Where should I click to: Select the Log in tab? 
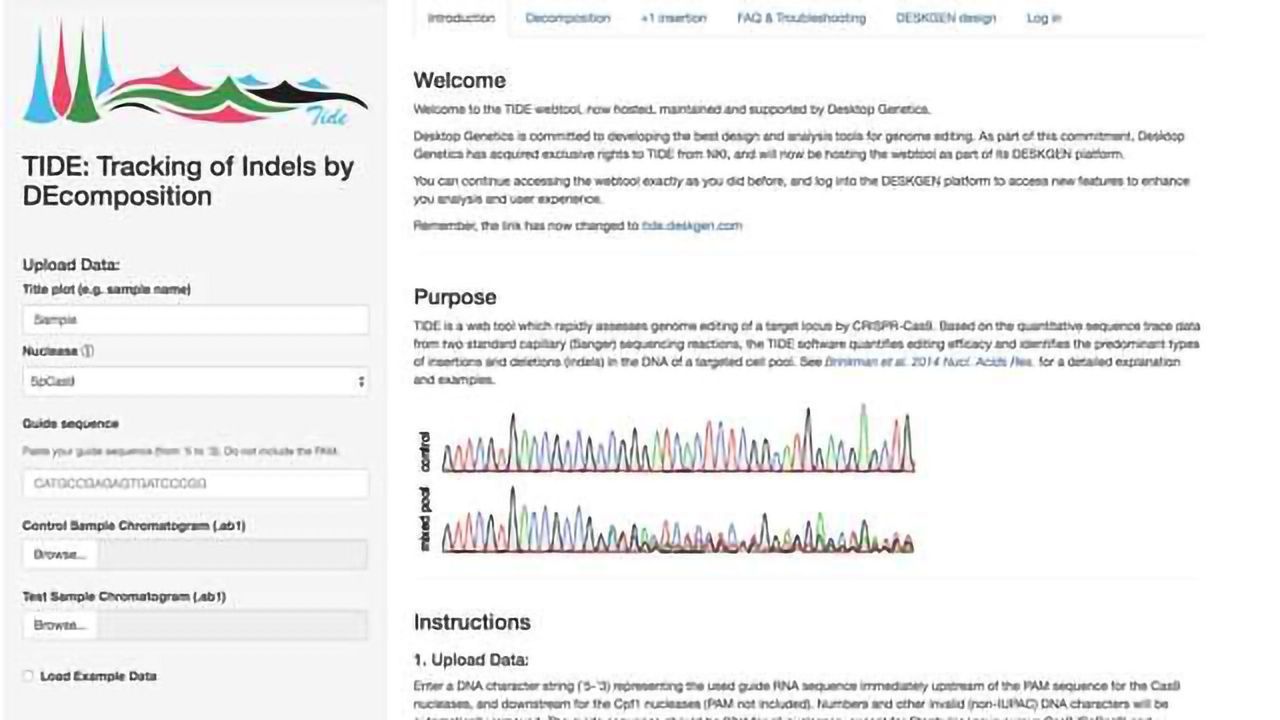1043,18
